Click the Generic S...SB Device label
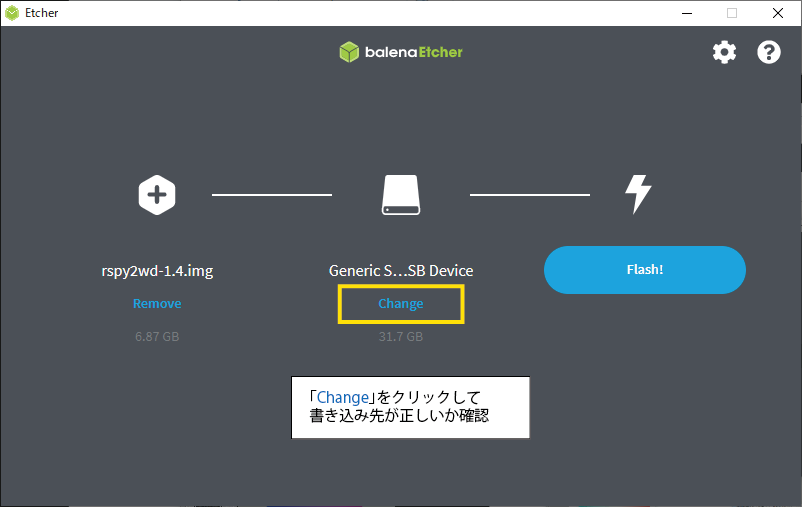The image size is (803, 508). tap(401, 271)
